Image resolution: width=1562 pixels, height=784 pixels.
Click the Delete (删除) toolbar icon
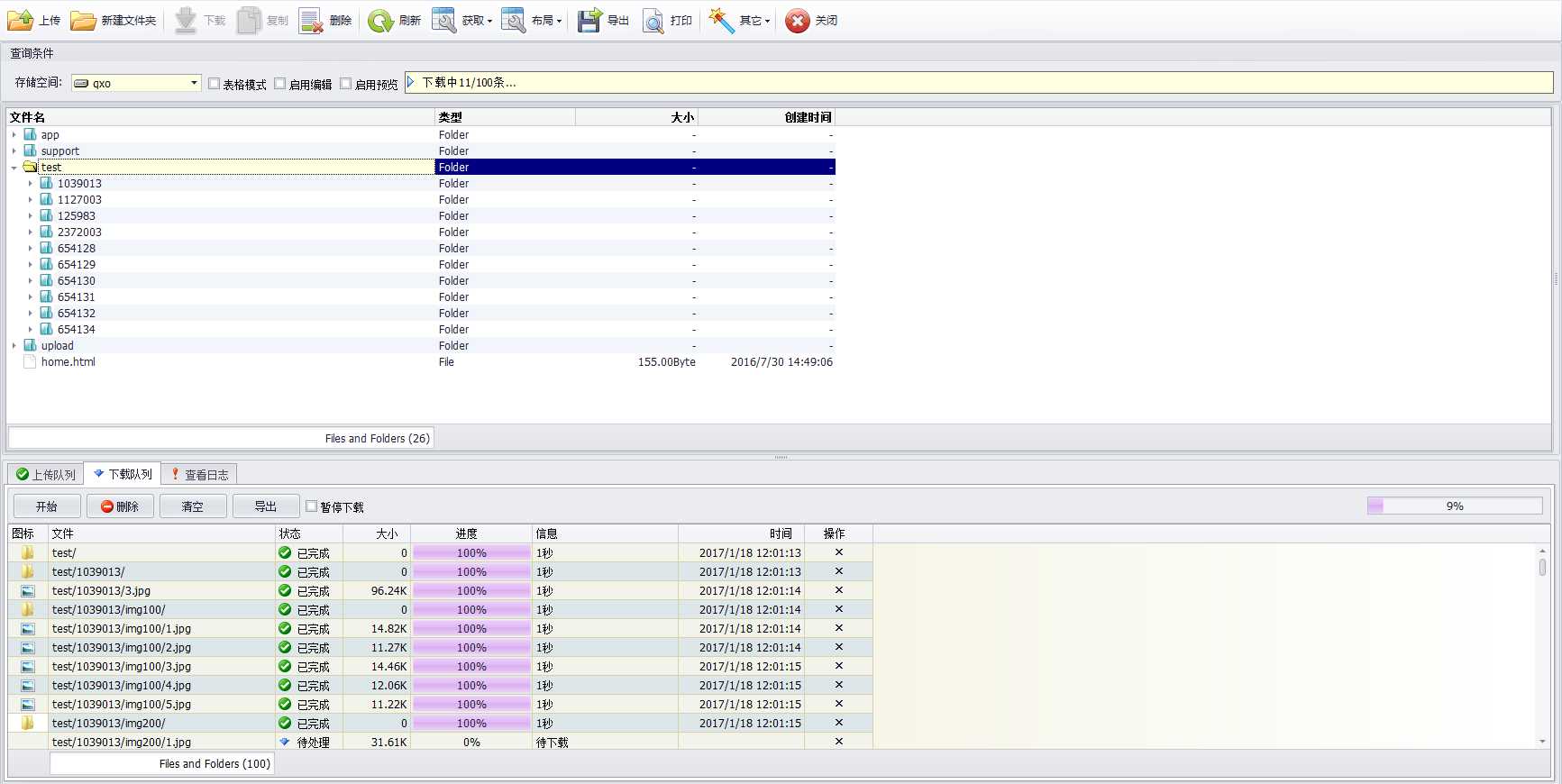tap(311, 20)
